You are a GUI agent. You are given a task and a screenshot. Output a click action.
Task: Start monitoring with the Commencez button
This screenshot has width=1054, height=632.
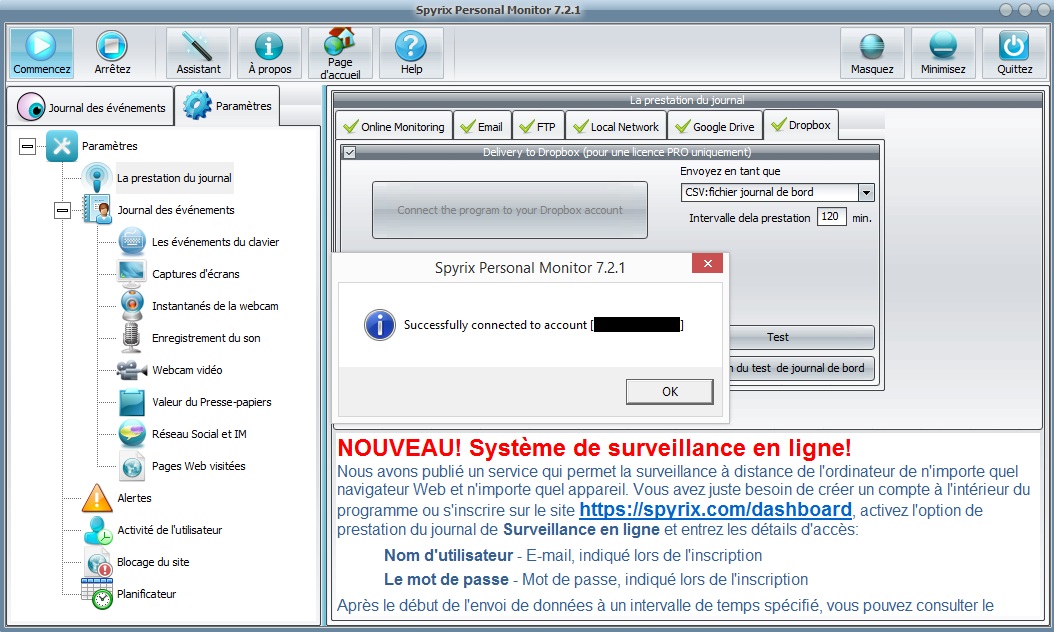tap(41, 52)
